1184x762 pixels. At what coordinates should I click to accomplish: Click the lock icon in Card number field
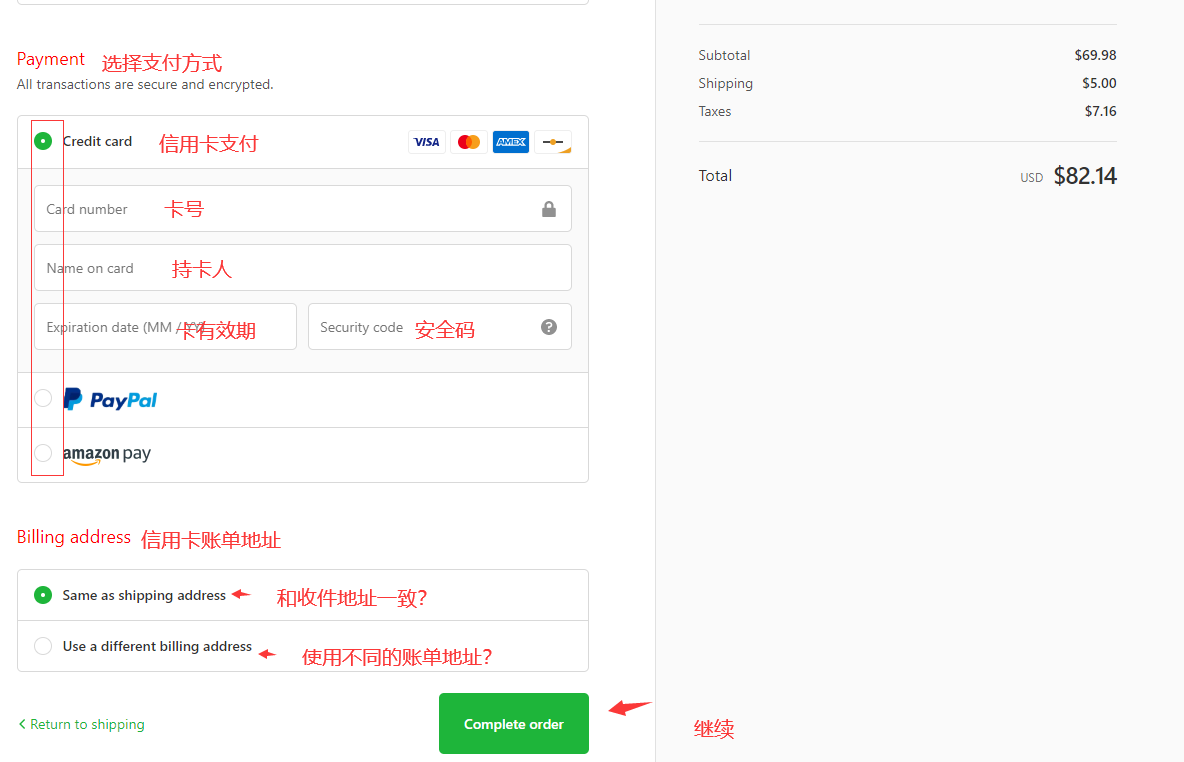coord(549,209)
